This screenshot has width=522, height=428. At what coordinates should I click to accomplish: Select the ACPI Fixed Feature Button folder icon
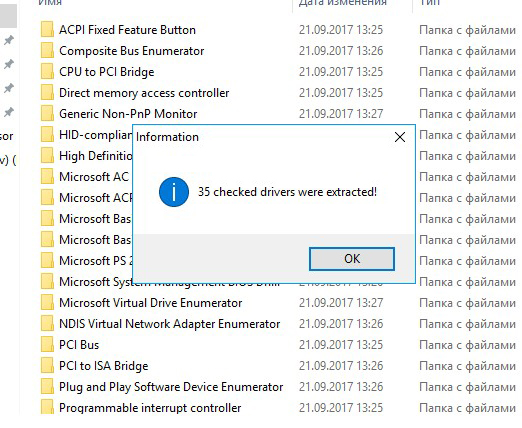pos(47,30)
